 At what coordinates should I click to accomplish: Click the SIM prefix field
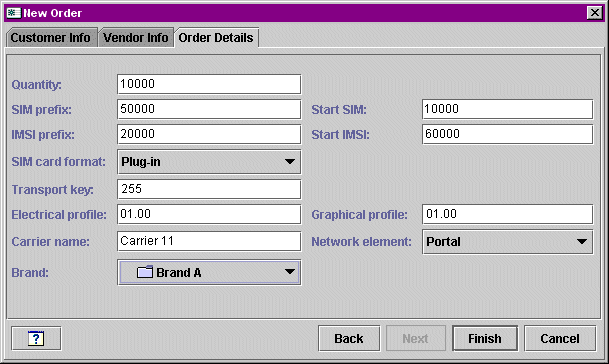pos(209,109)
